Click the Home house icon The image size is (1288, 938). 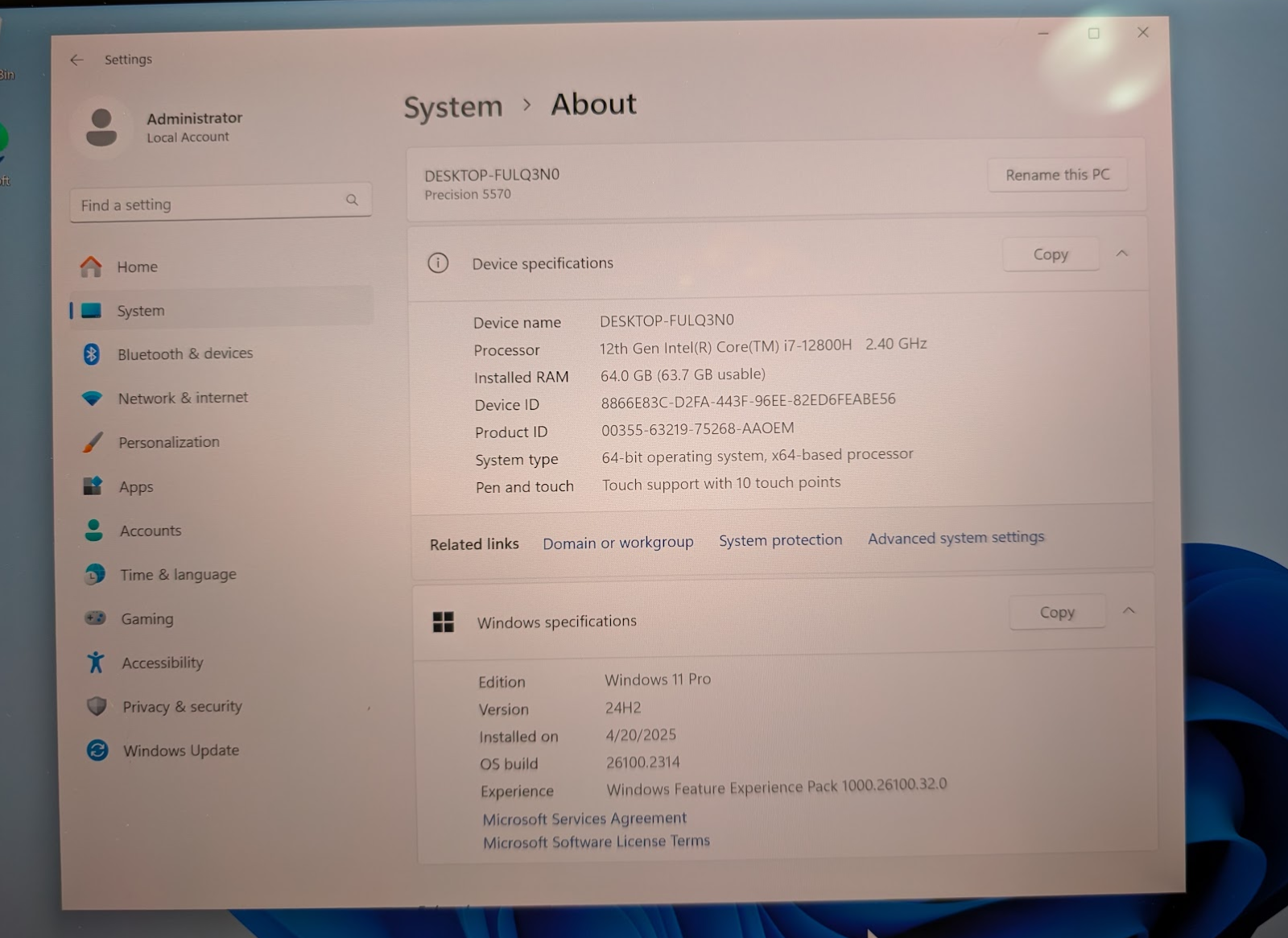[91, 267]
